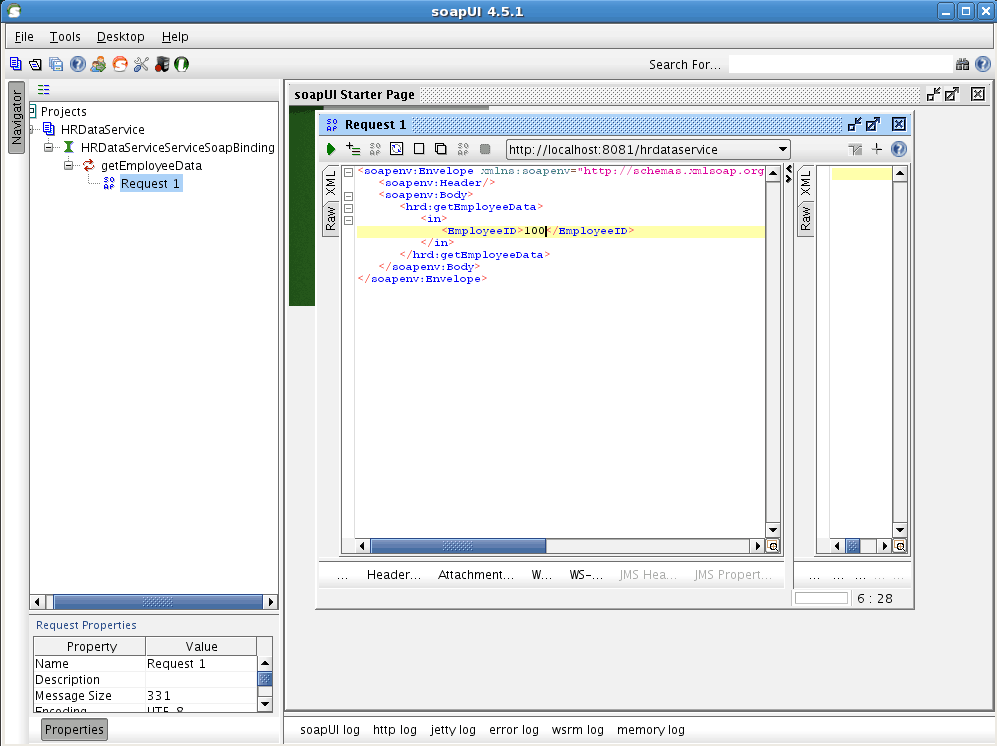Save all projects using toolbar icon
This screenshot has height=746, width=997.
(56, 64)
